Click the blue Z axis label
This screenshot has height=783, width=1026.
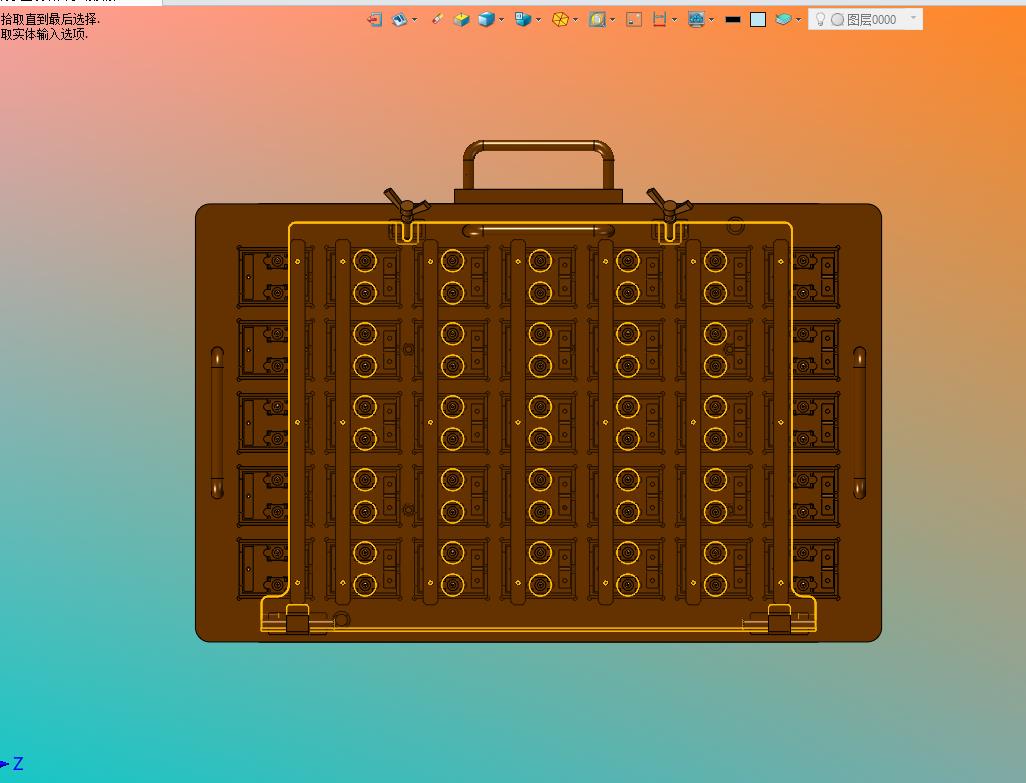[x=18, y=763]
